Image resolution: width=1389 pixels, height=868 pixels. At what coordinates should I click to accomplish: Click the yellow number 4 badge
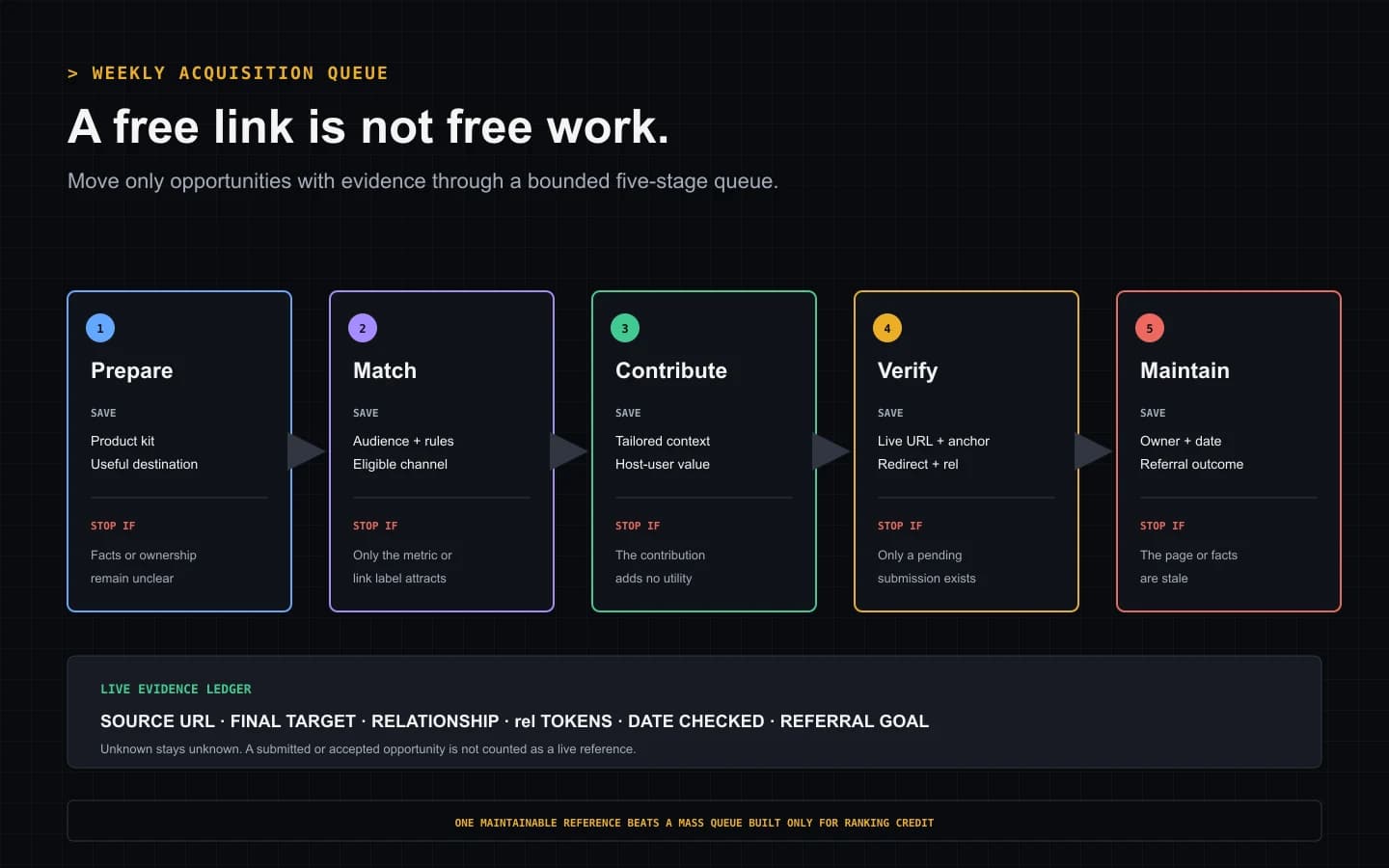coord(887,328)
